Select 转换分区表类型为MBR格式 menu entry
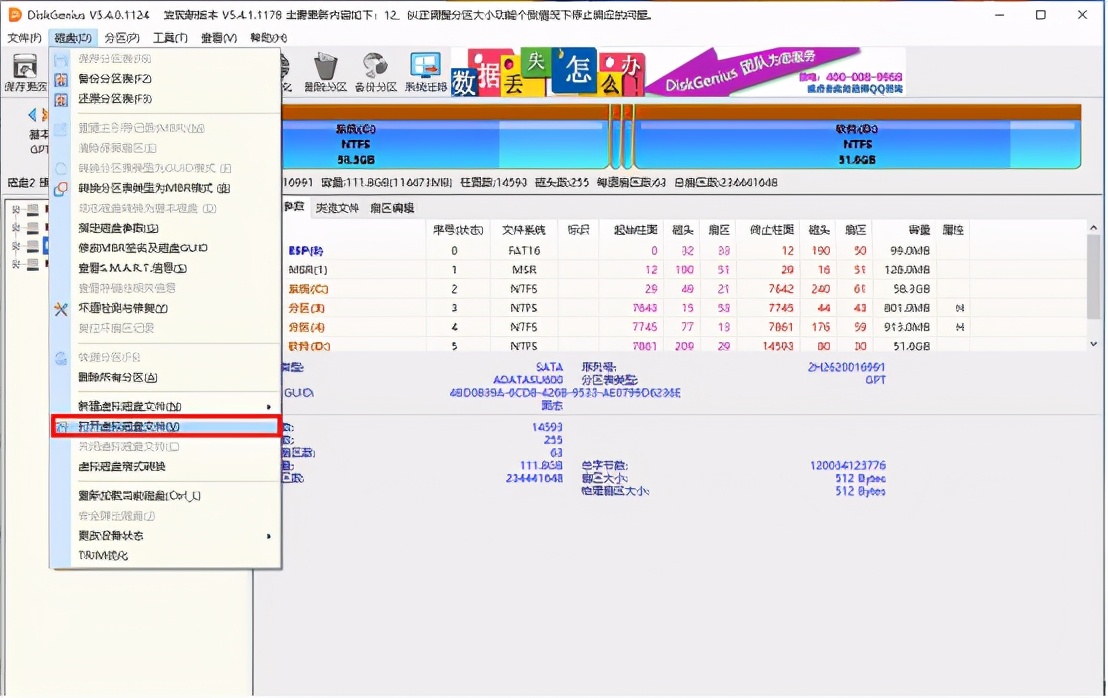Screen dimensions: 1108x698 tap(166, 188)
